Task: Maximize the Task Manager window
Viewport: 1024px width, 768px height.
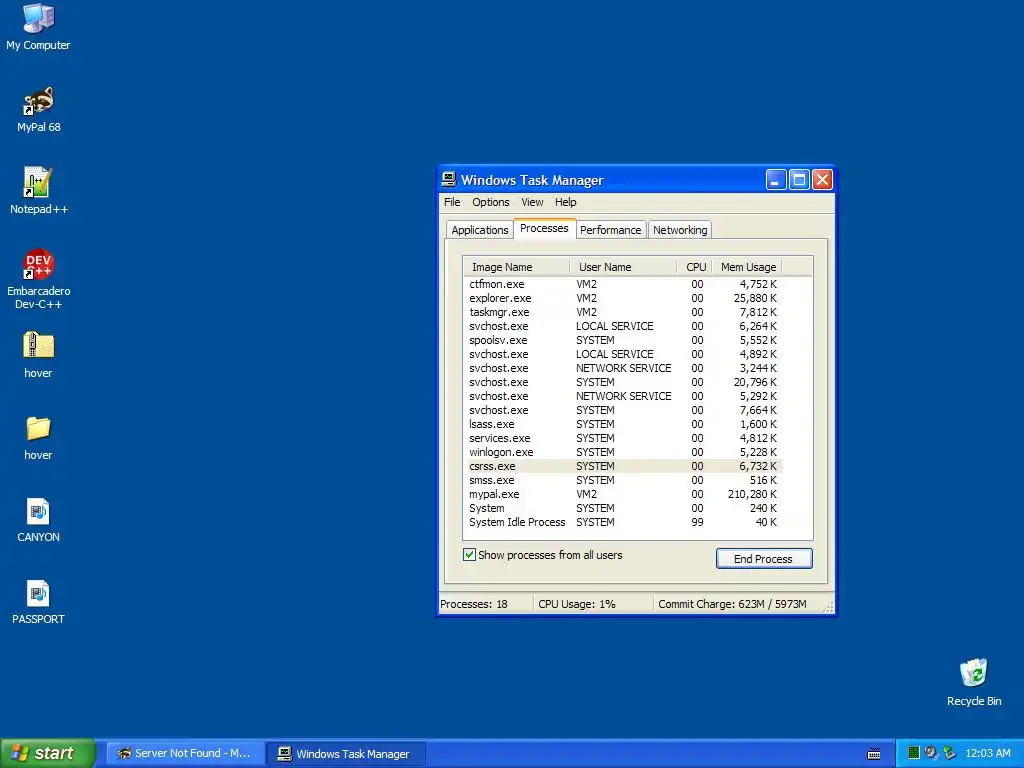Action: (x=799, y=180)
